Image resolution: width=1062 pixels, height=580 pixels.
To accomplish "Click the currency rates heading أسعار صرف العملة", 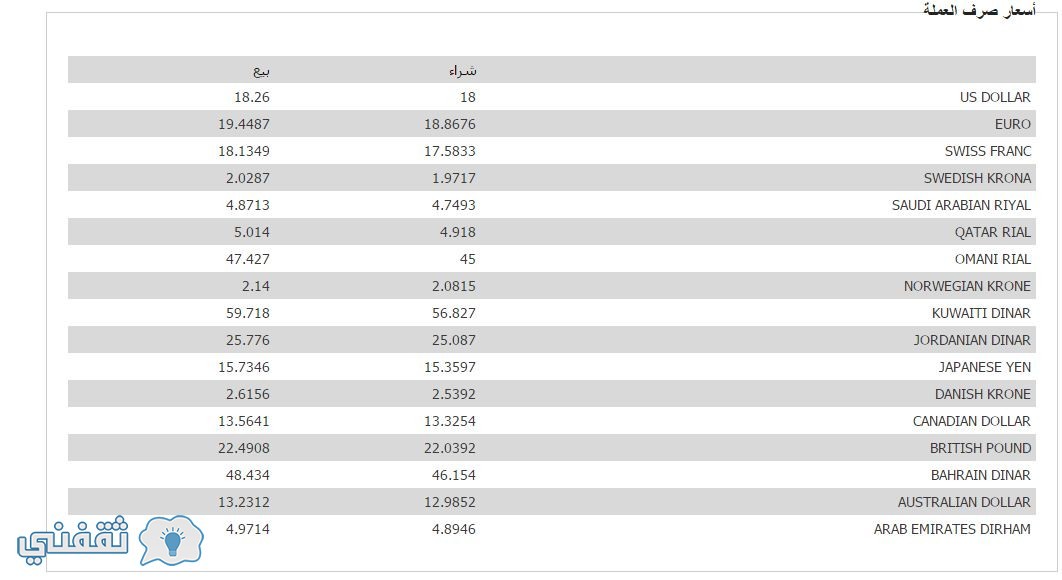I will click(x=979, y=9).
